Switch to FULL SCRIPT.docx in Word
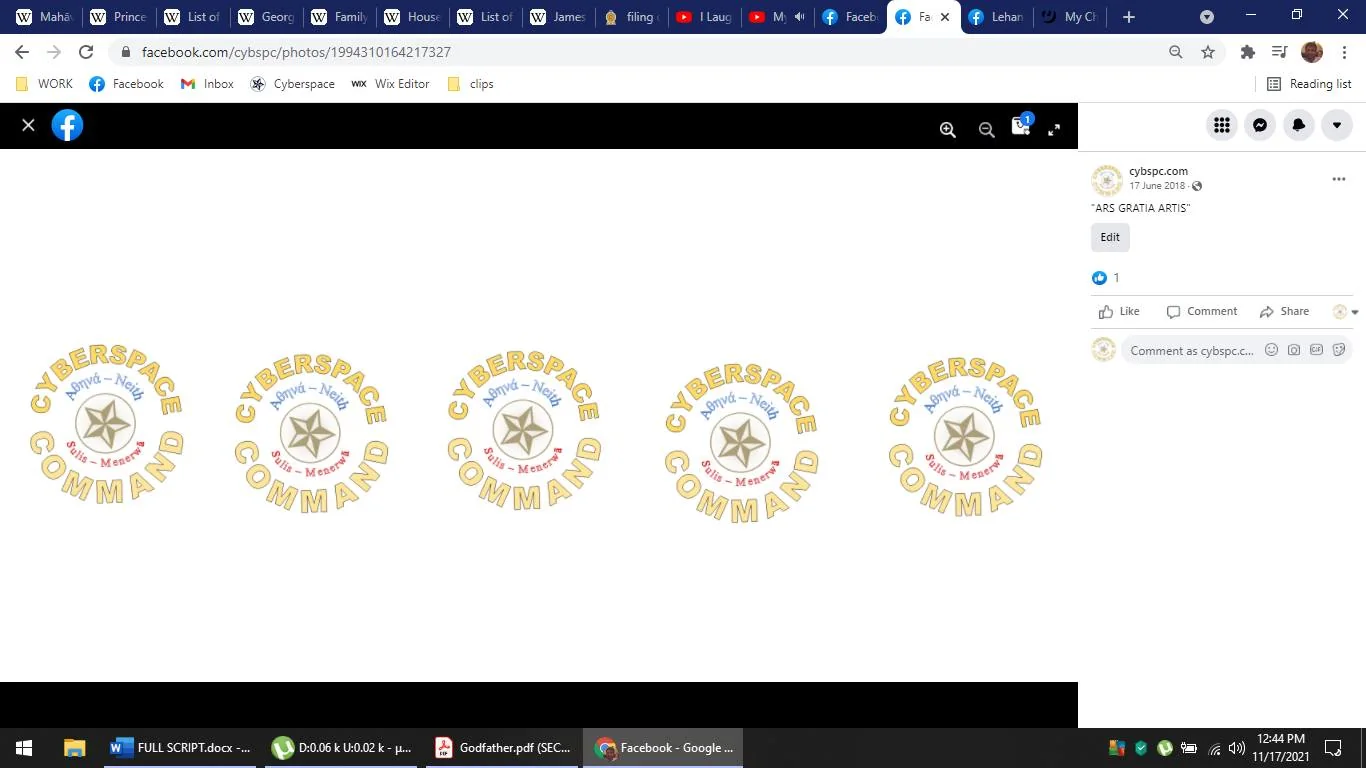This screenshot has width=1366, height=768. [181, 748]
